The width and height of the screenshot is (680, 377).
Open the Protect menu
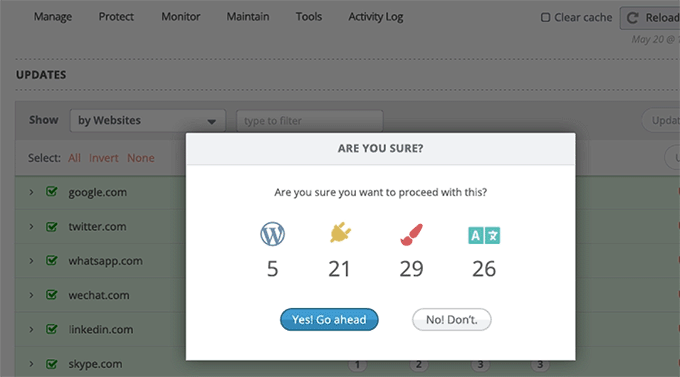(x=116, y=17)
